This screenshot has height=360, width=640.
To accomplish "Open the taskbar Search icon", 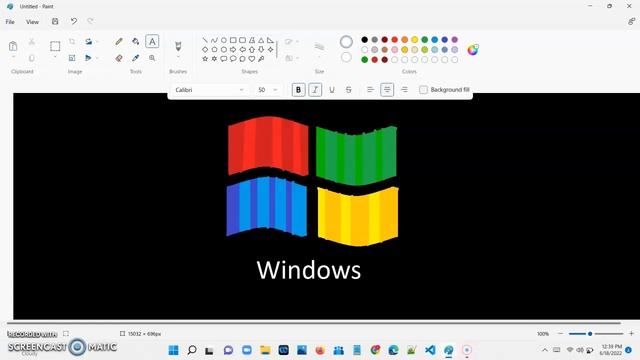I will [191, 350].
